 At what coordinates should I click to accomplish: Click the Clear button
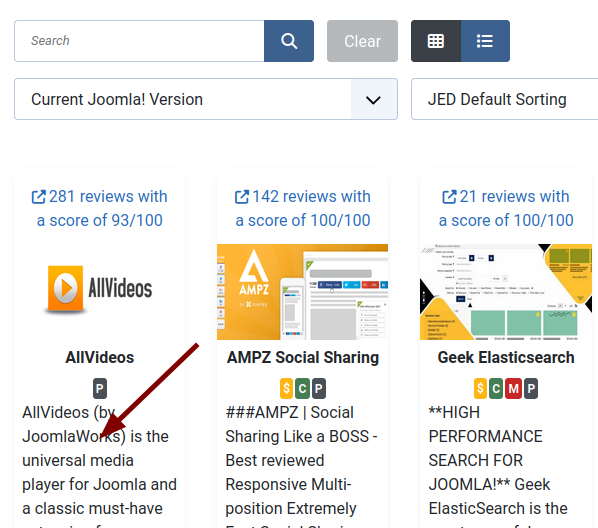point(362,41)
